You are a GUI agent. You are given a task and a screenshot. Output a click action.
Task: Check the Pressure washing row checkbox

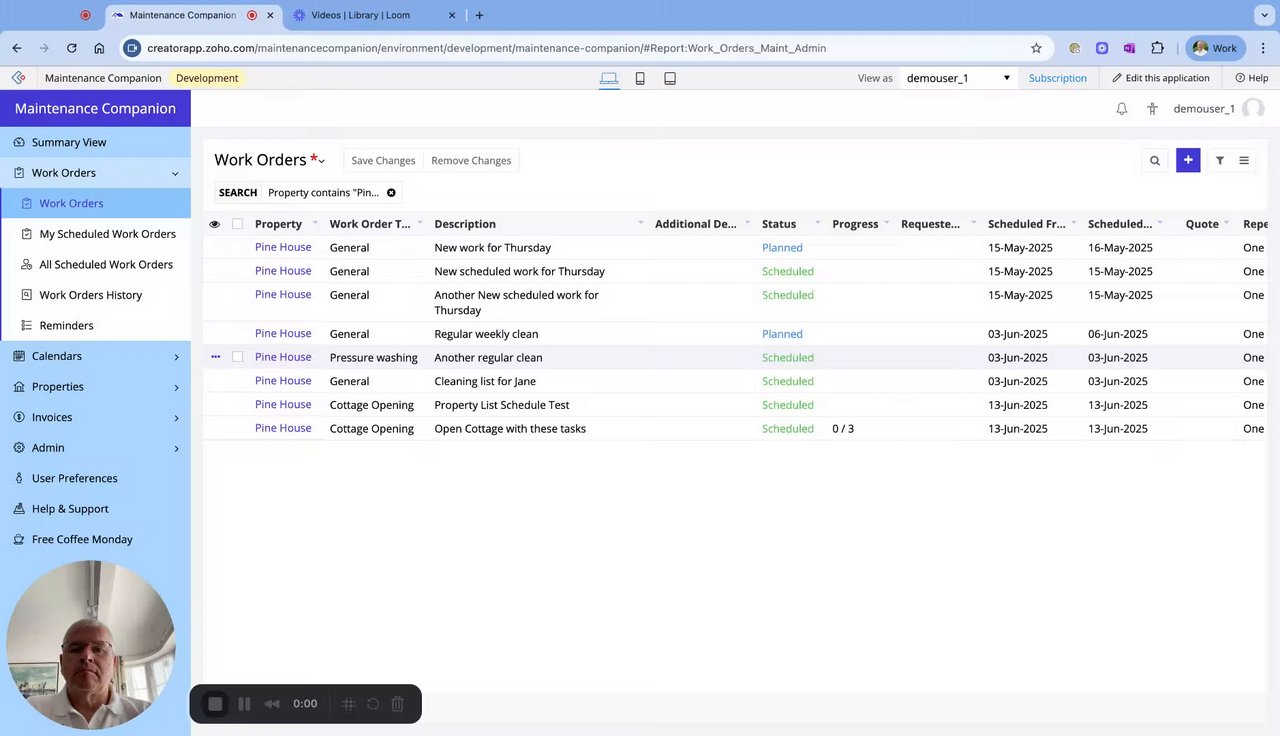(x=237, y=357)
